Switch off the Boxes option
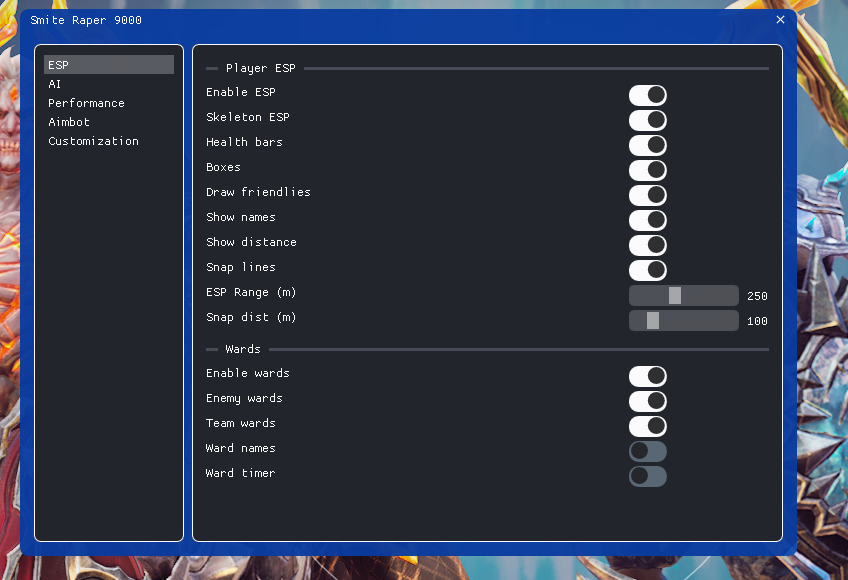The height and width of the screenshot is (580, 848). [x=647, y=170]
